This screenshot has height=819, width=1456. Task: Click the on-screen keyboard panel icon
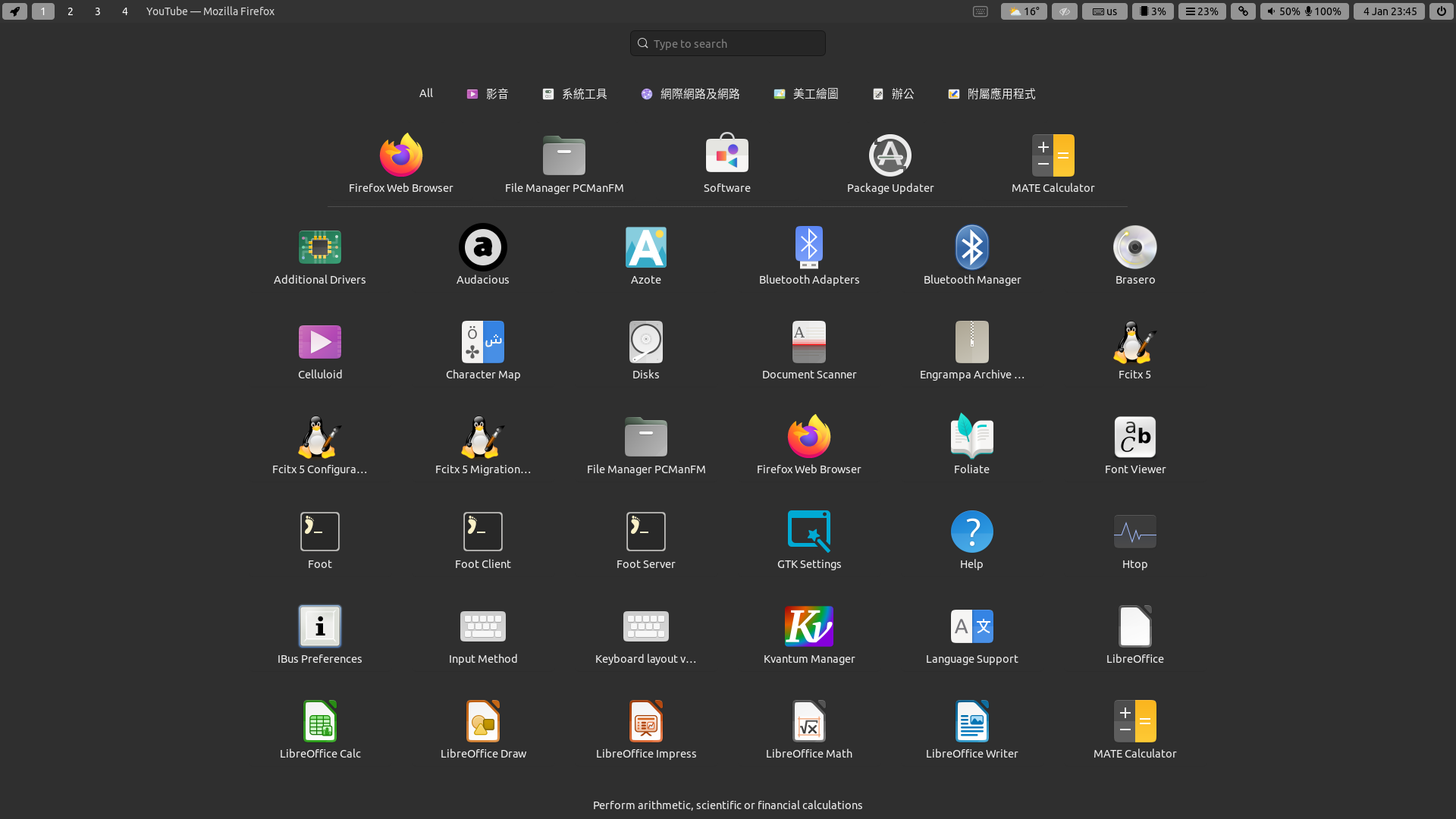click(x=981, y=11)
